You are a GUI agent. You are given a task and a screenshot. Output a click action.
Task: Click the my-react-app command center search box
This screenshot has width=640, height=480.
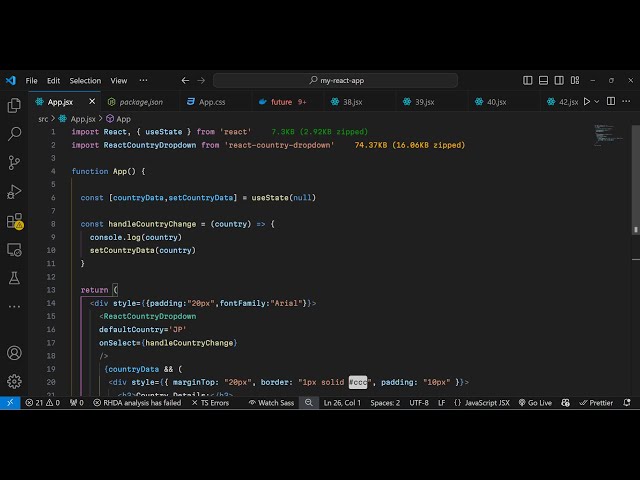(335, 80)
